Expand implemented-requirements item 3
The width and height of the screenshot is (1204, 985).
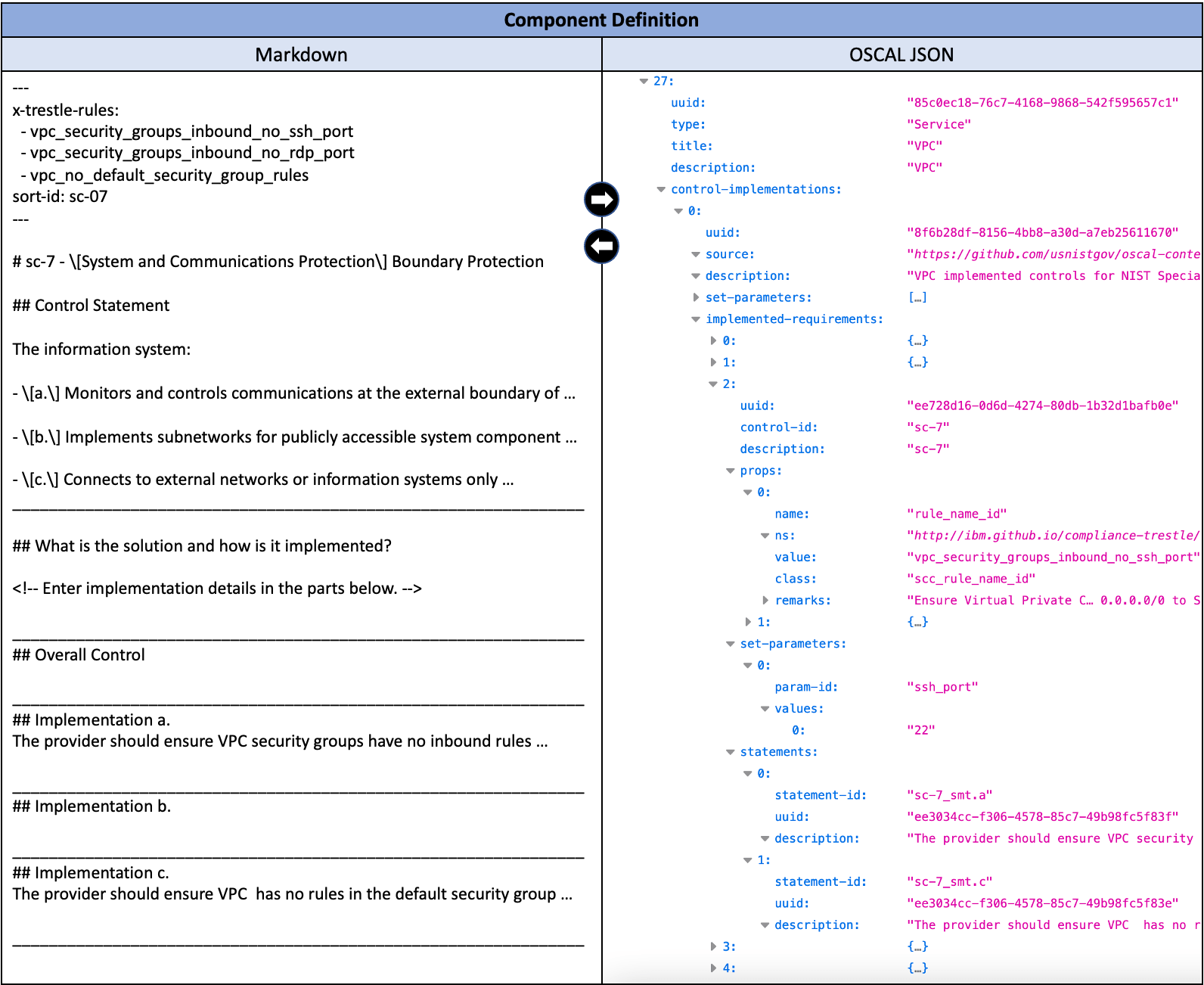713,946
